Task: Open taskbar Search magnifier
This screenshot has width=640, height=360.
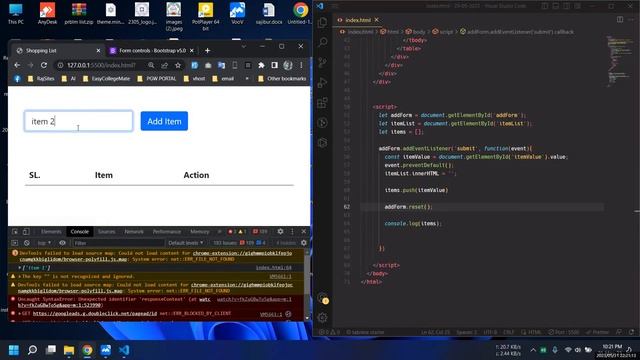Action: point(32,350)
